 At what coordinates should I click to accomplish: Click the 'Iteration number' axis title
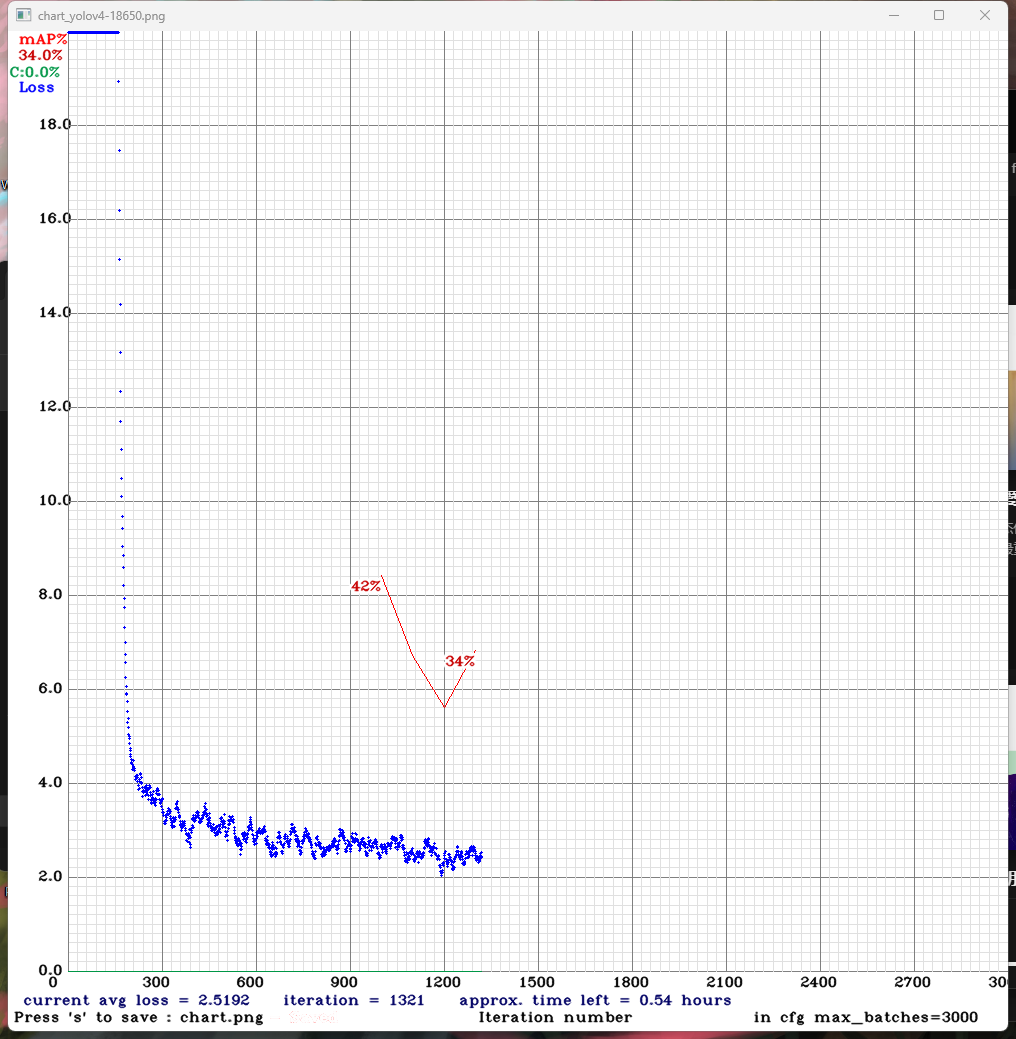[x=555, y=1017]
